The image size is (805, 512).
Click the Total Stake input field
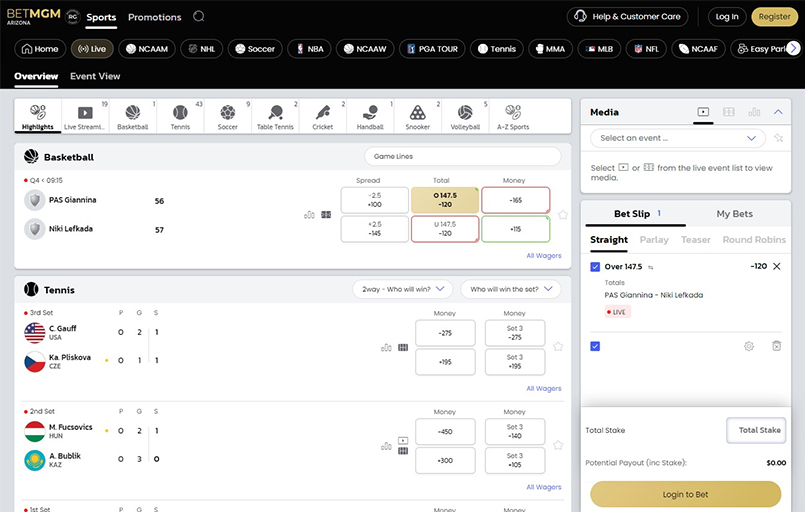756,430
